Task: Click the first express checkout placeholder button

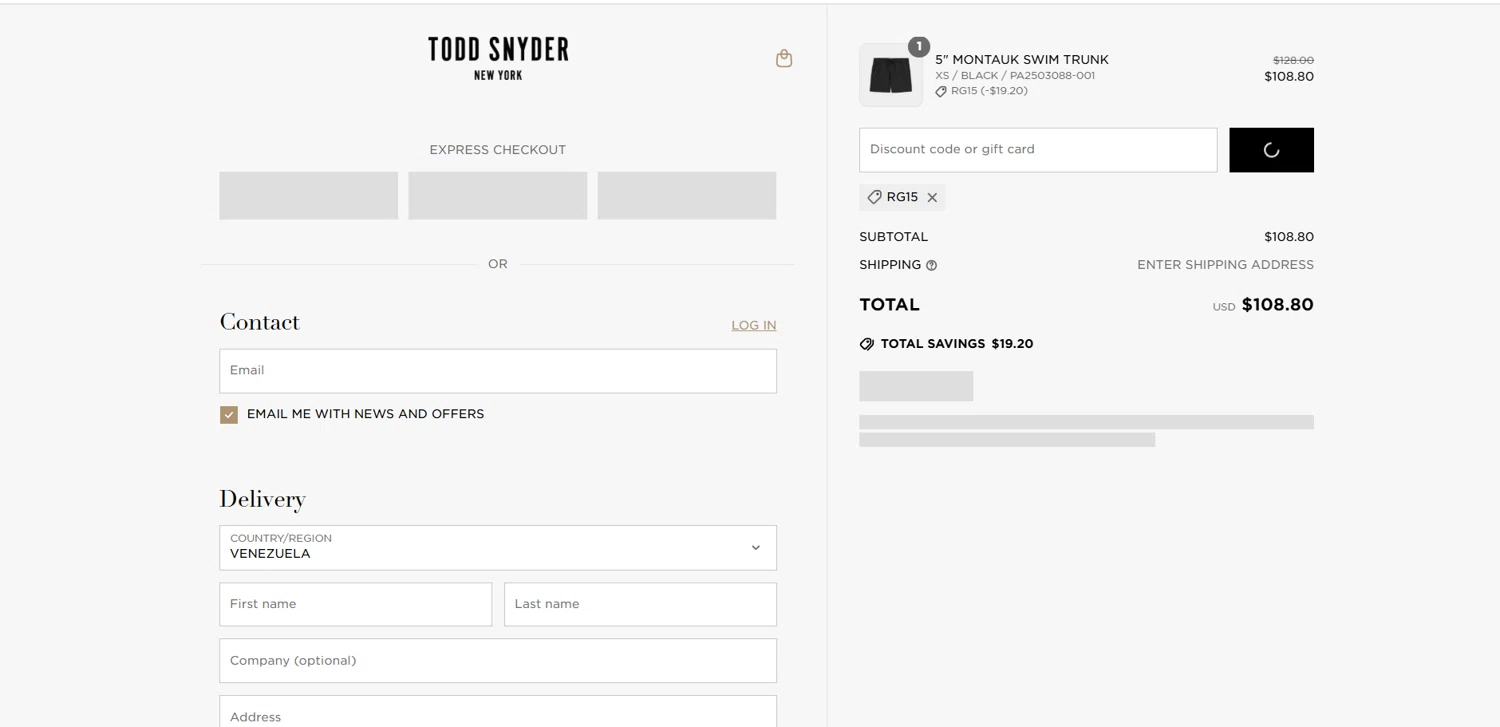Action: [x=309, y=195]
